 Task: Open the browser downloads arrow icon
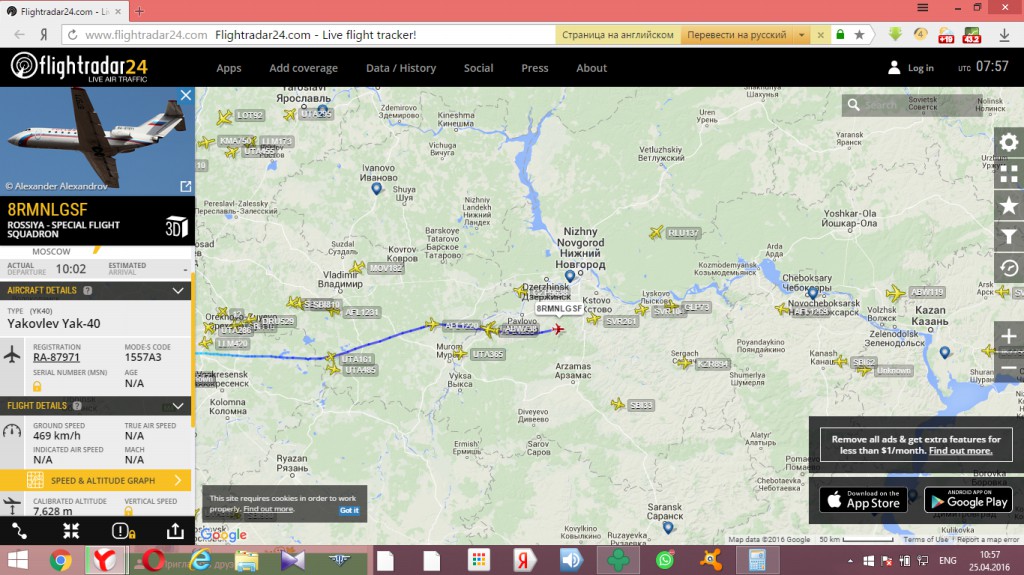click(1004, 35)
